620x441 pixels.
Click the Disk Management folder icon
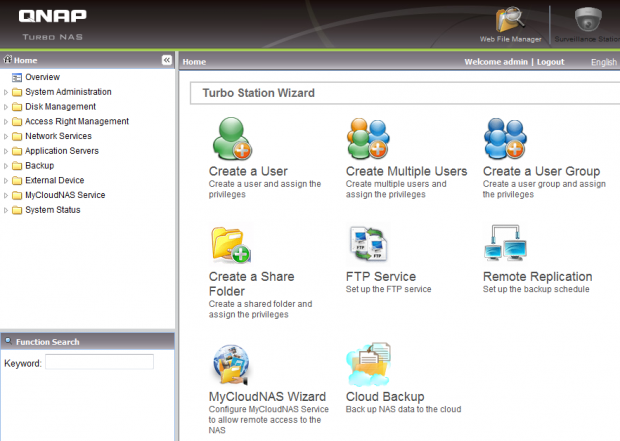pyautogui.click(x=17, y=107)
